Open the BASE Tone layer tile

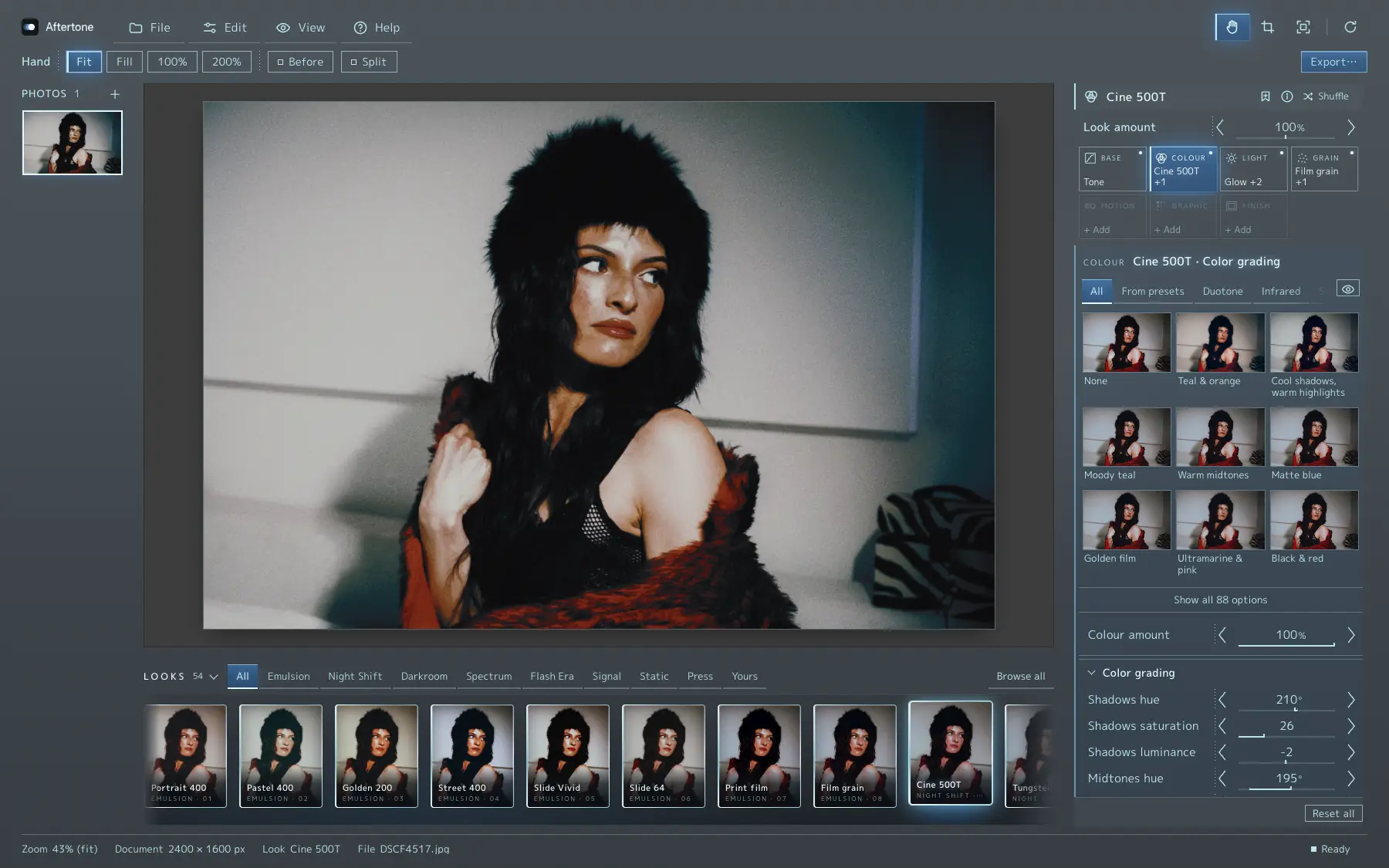[1112, 169]
